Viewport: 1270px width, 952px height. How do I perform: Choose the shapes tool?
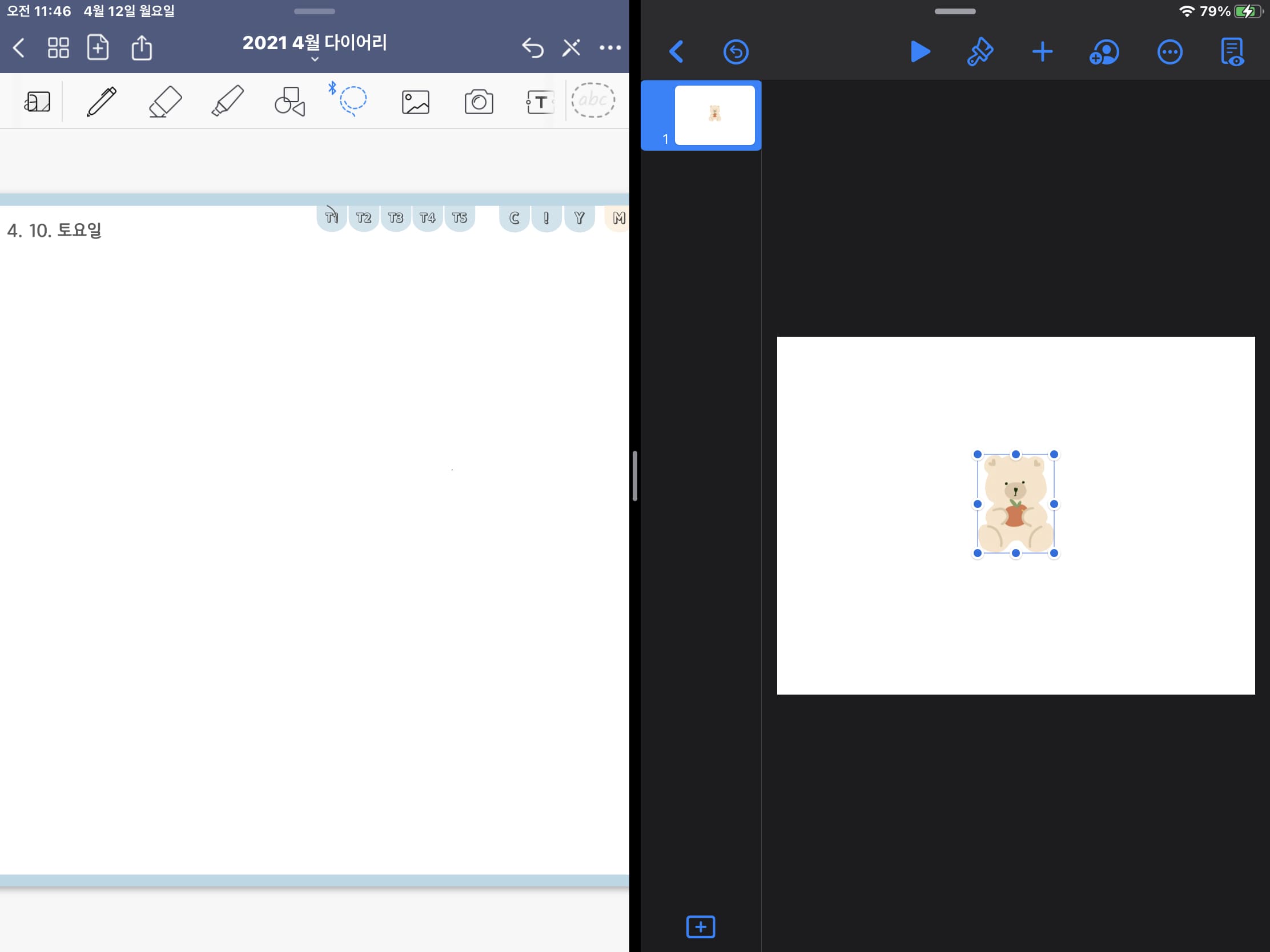pos(290,102)
